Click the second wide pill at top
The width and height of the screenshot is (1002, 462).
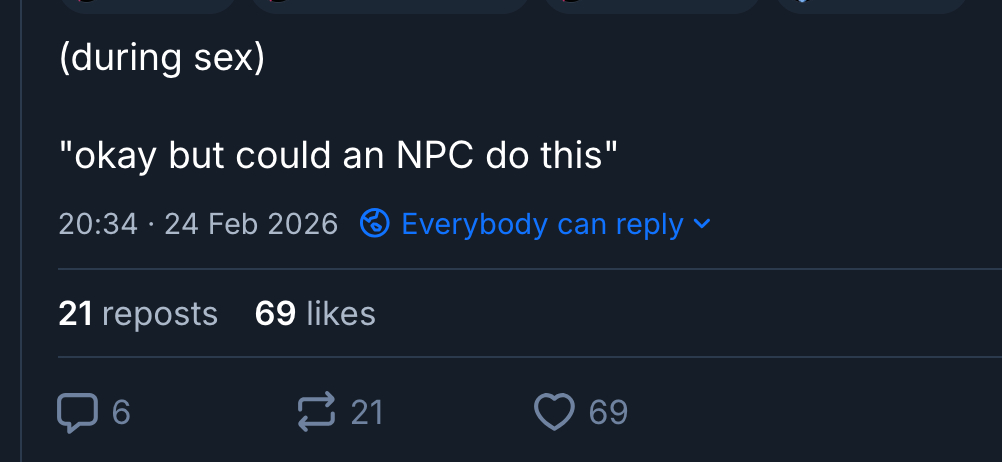point(389,5)
